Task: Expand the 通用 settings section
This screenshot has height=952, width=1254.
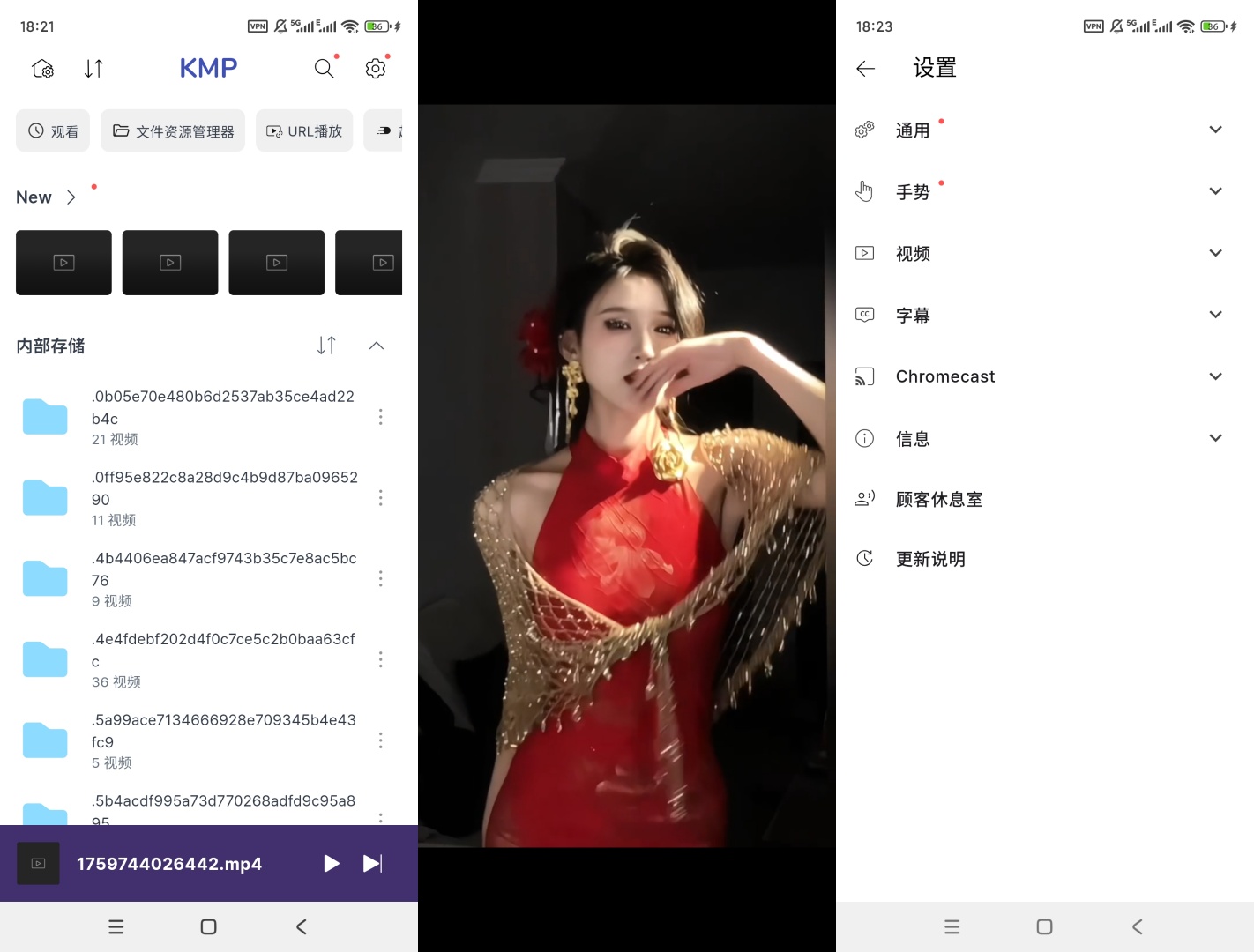Action: pyautogui.click(x=1215, y=130)
